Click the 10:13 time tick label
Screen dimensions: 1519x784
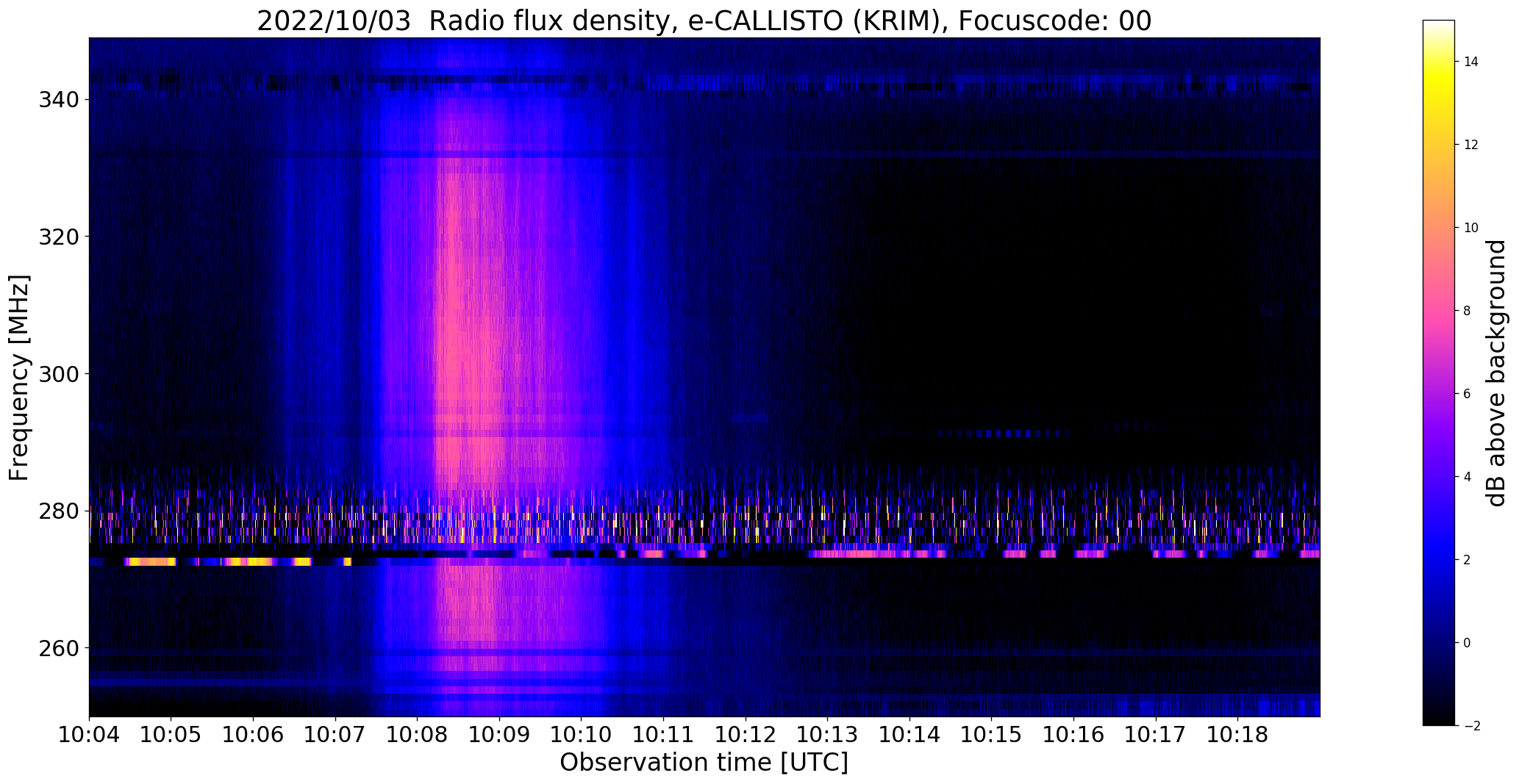828,736
